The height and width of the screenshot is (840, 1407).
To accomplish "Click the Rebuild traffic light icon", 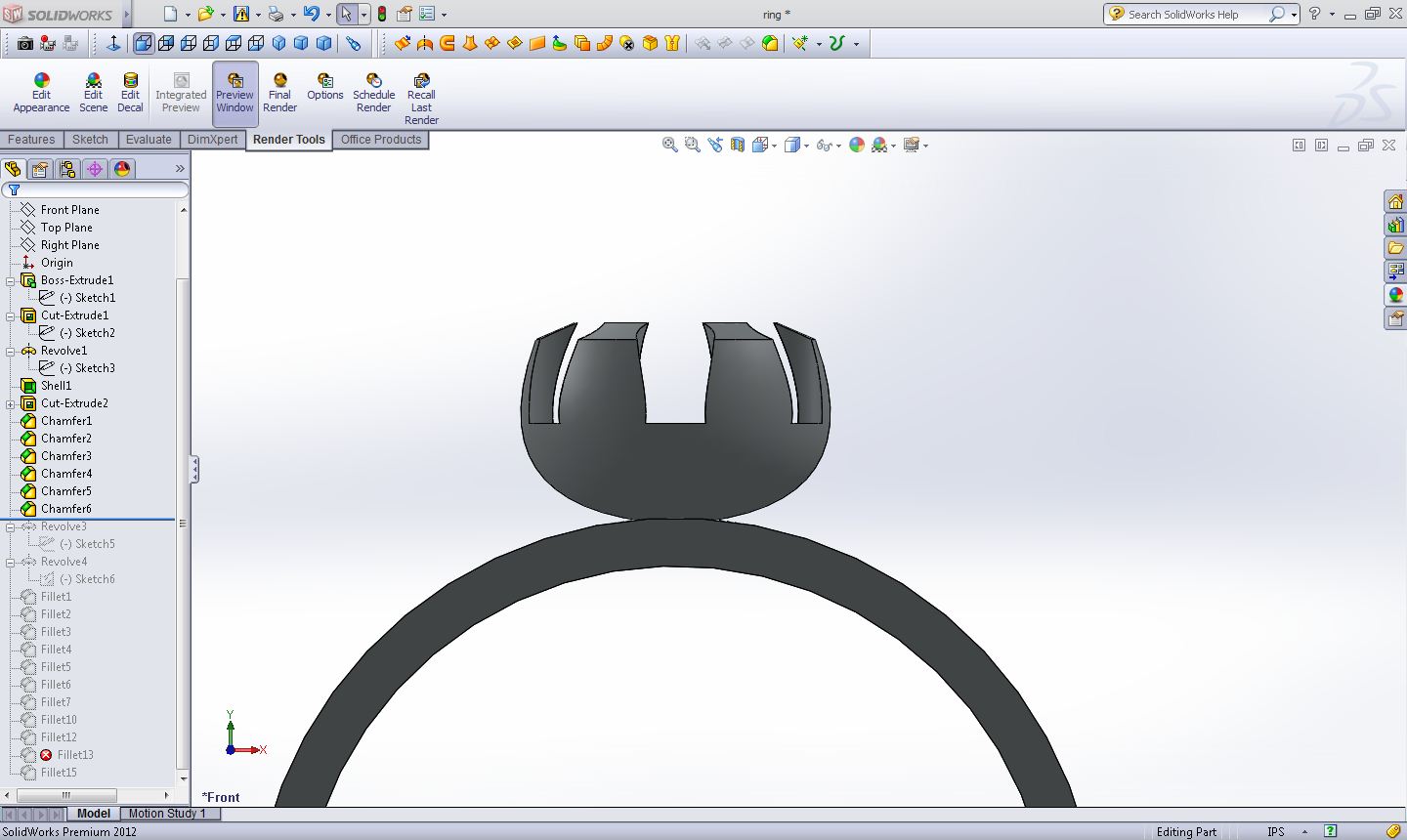I will (382, 14).
